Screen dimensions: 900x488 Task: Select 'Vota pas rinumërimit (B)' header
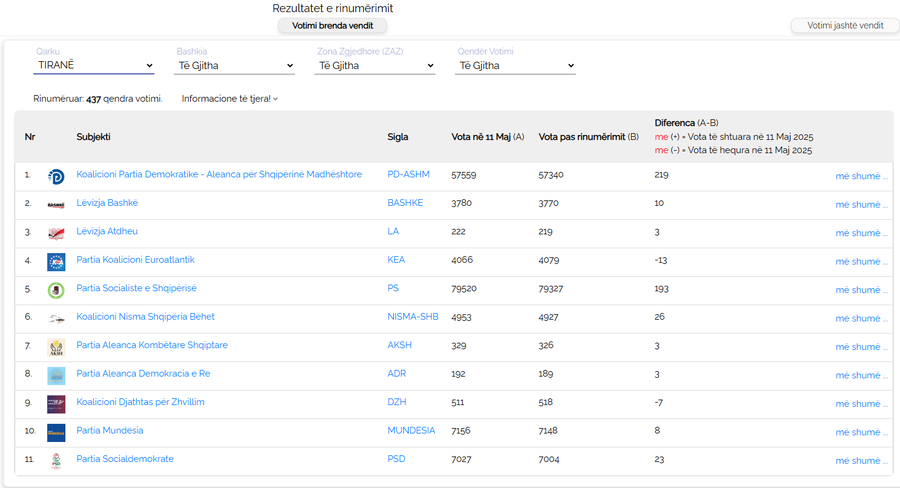click(x=588, y=137)
